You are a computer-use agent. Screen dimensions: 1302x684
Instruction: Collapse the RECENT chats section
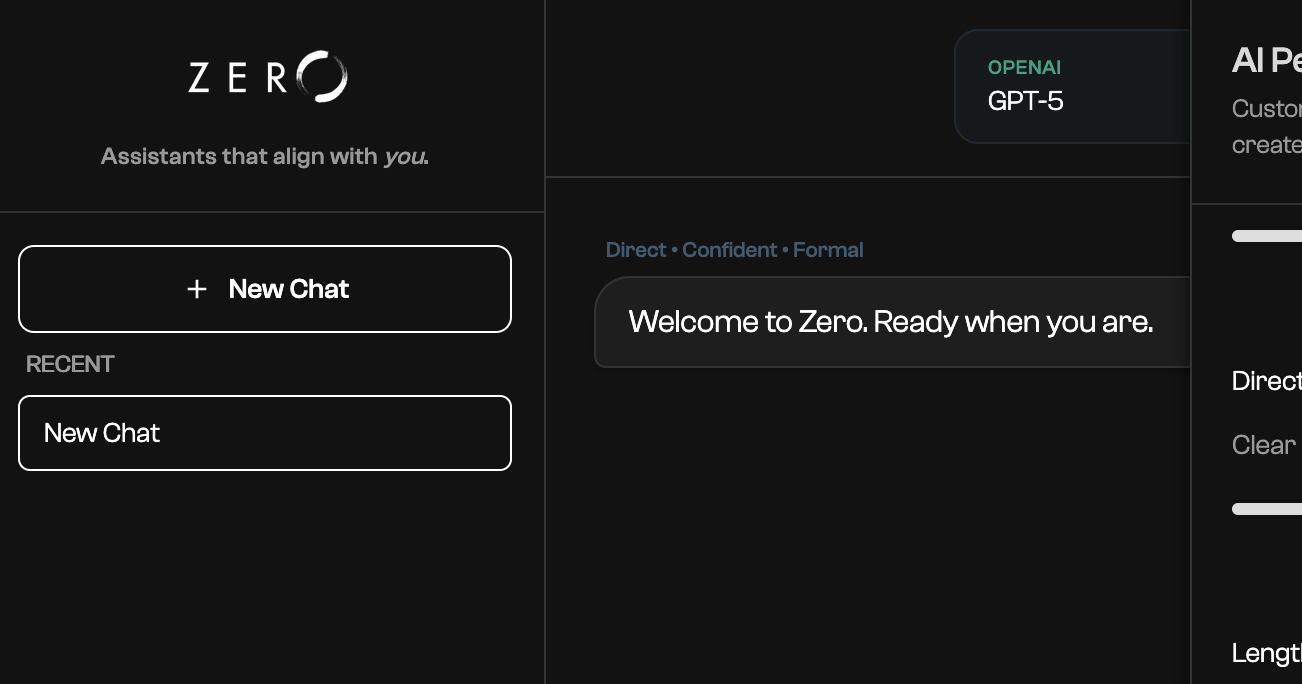coord(70,363)
